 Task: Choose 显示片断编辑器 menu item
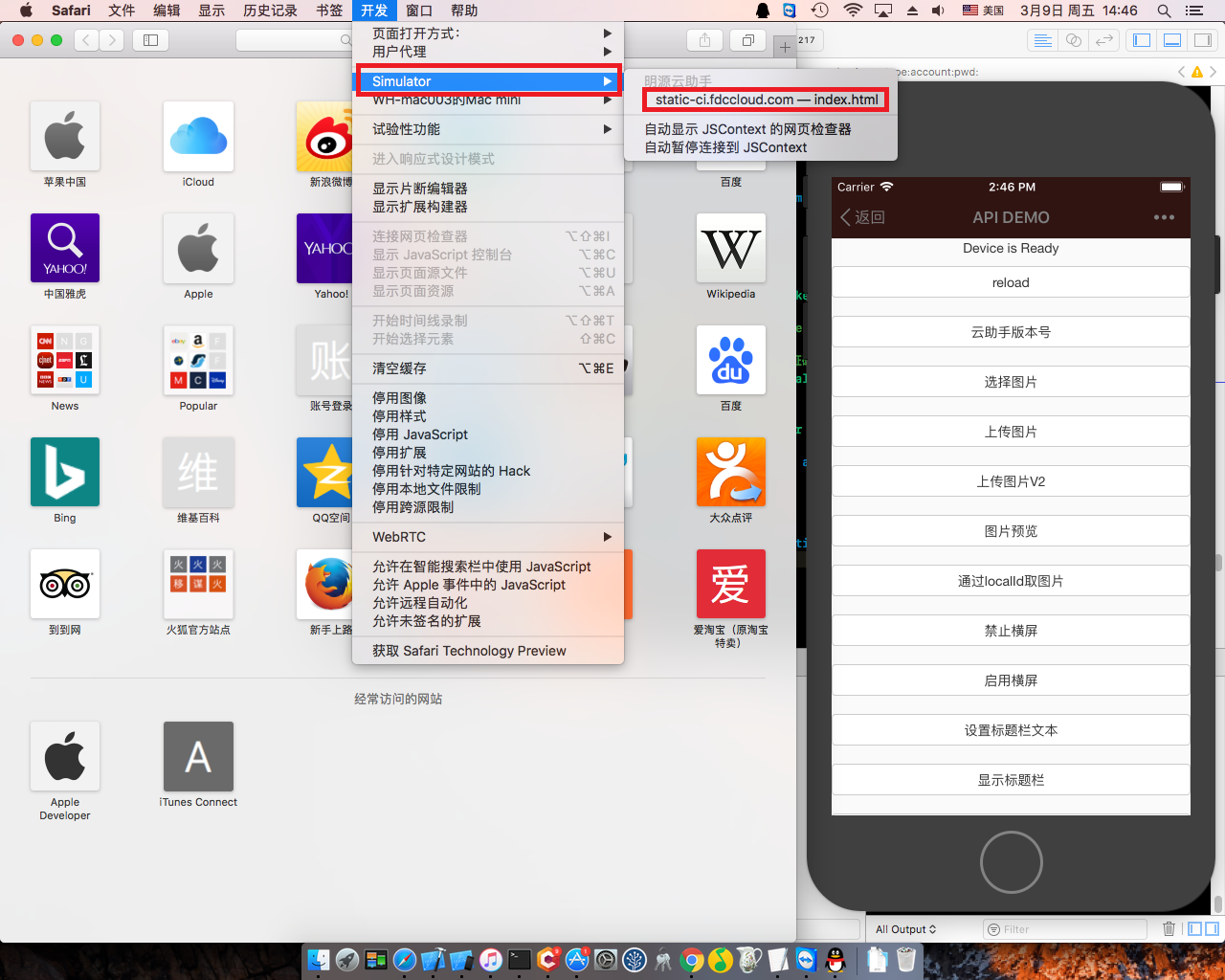[x=488, y=189]
